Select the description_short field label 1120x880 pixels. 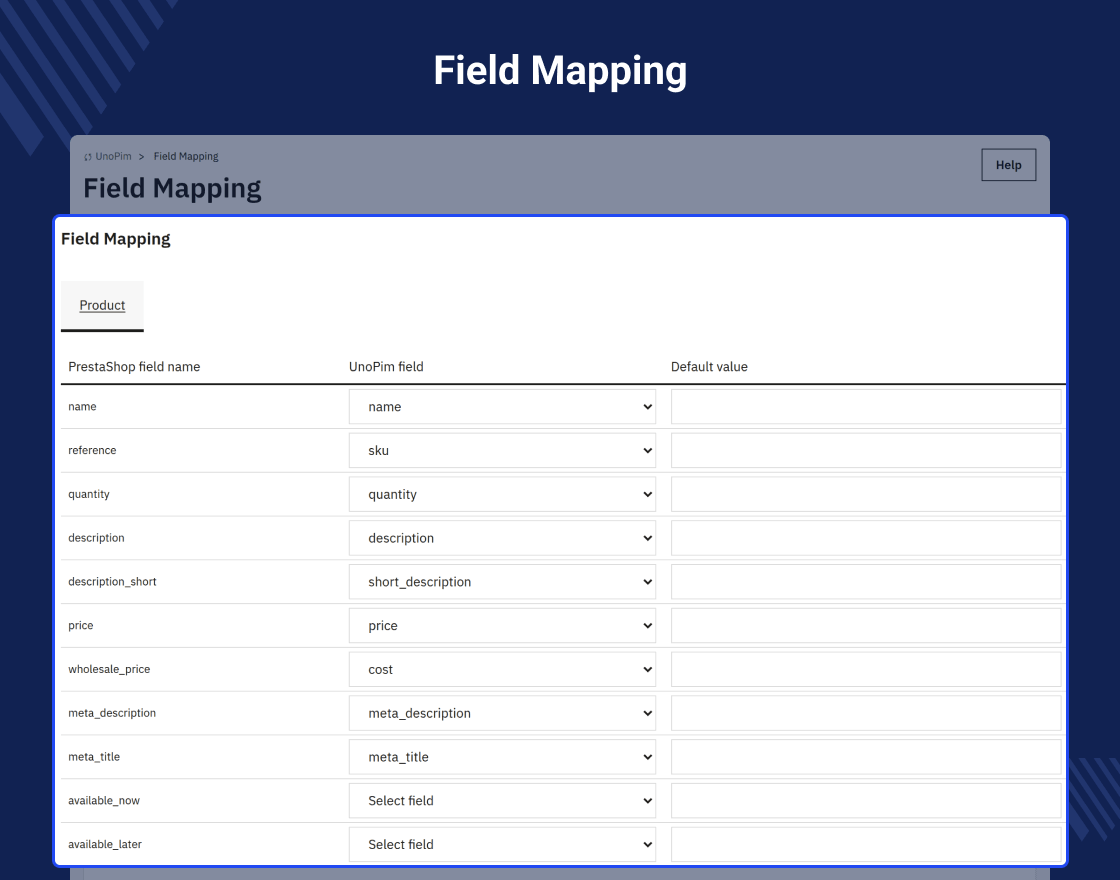point(112,581)
